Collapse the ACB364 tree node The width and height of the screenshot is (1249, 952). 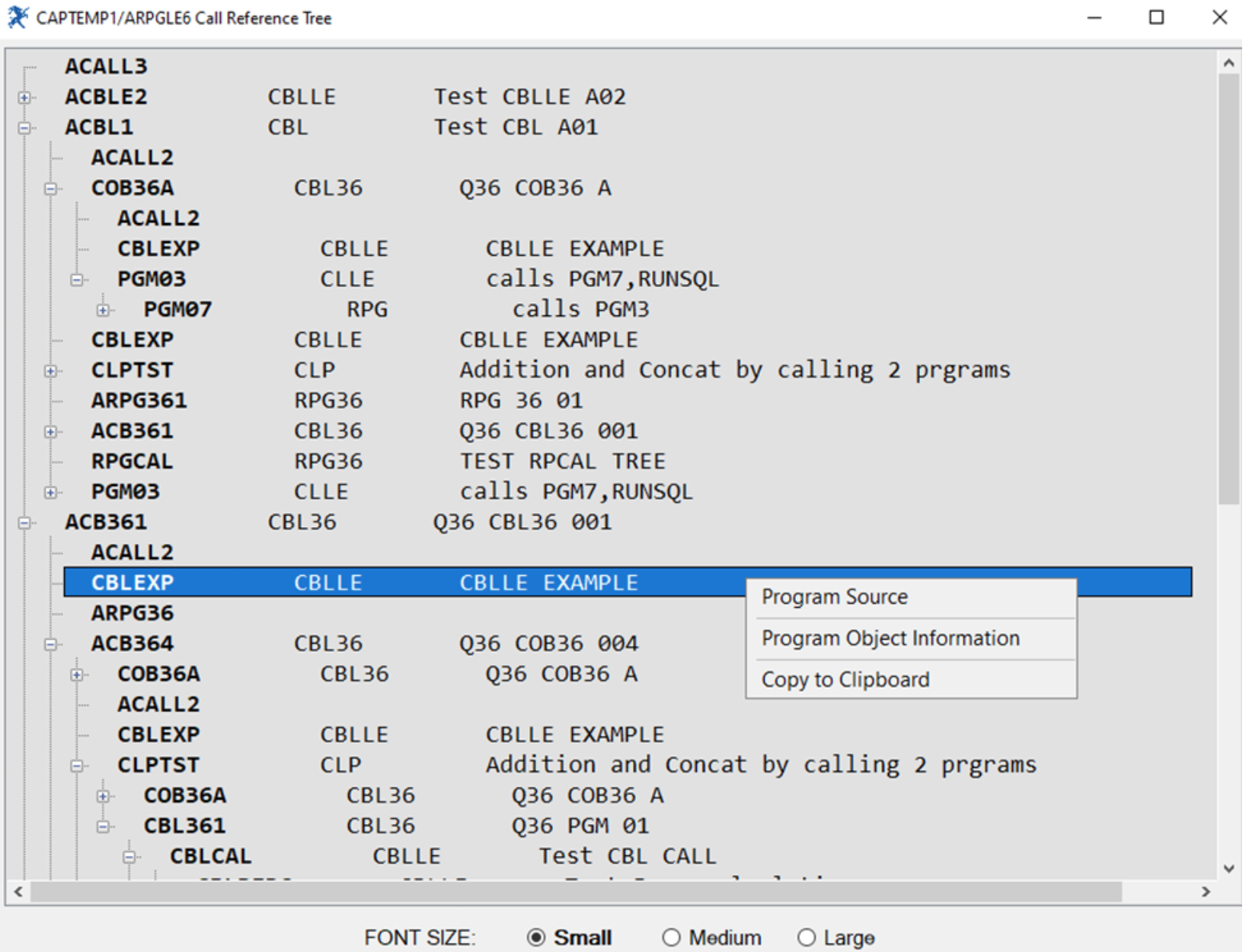[x=51, y=644]
